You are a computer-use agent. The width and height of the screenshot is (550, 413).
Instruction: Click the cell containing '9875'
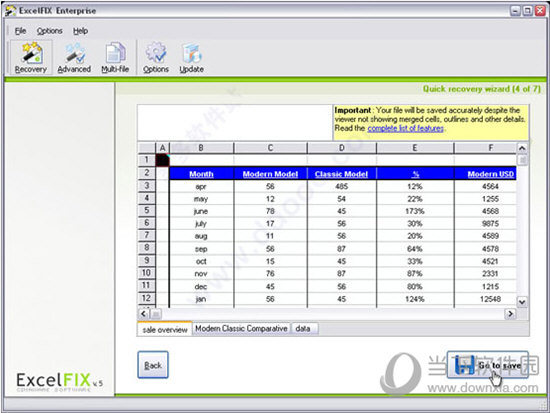click(x=485, y=224)
